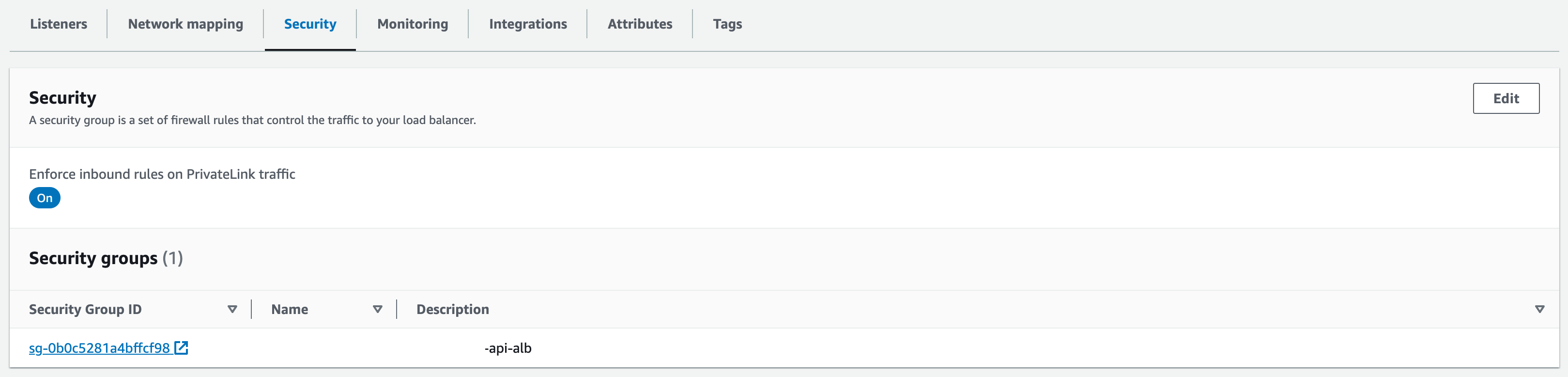Click the Security Group ID column header
This screenshot has height=377, width=1568.
point(85,309)
